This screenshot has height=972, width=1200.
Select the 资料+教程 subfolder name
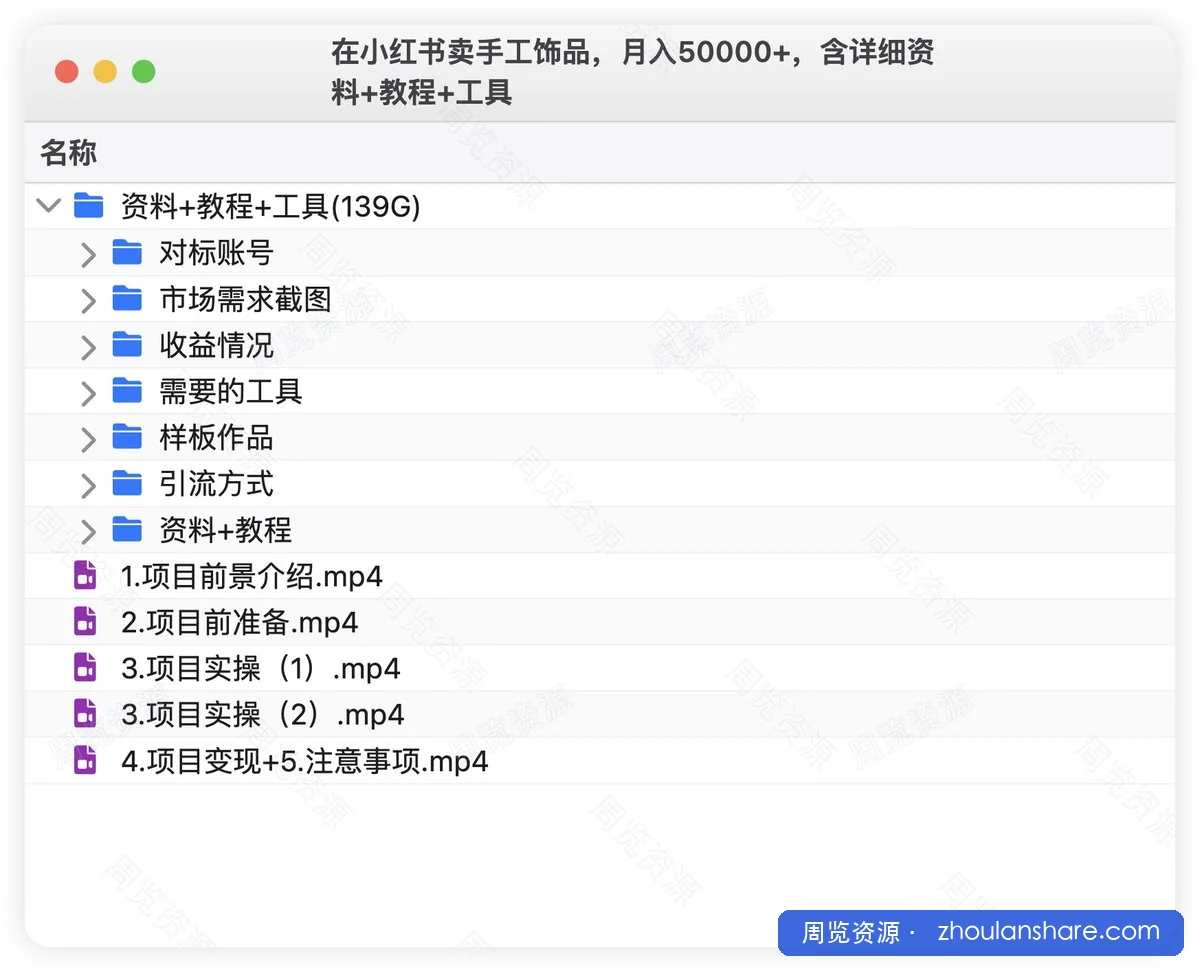coord(225,530)
